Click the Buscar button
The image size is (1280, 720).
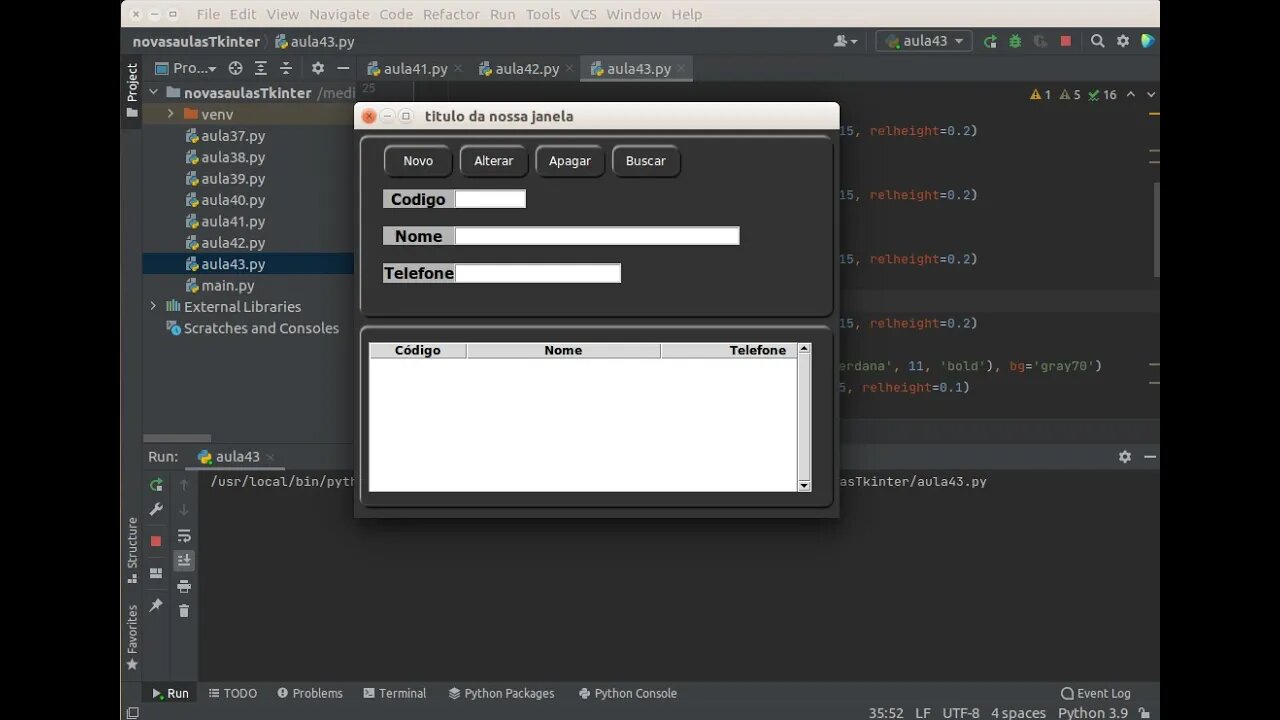point(646,161)
